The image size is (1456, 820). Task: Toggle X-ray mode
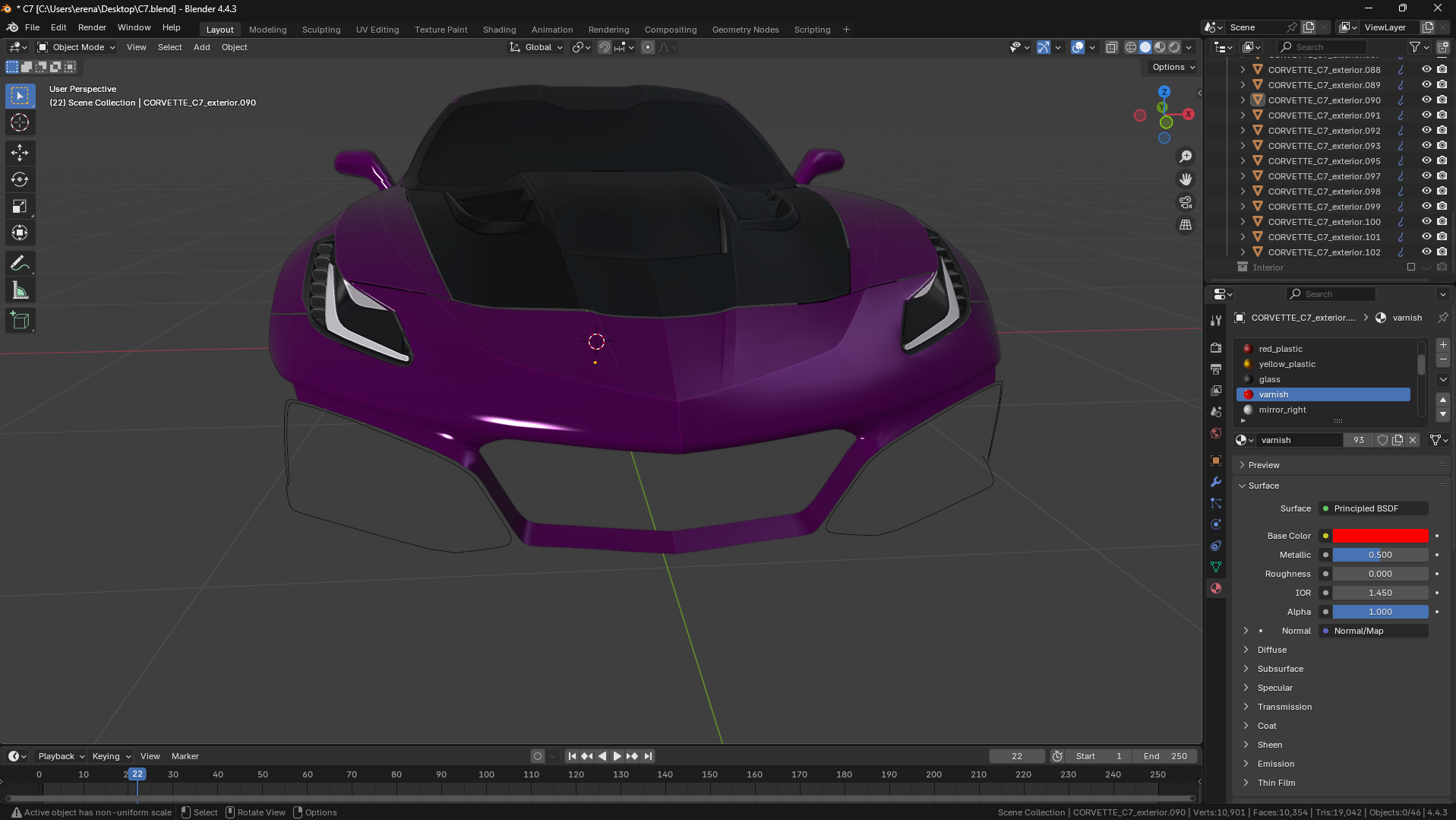1111,47
